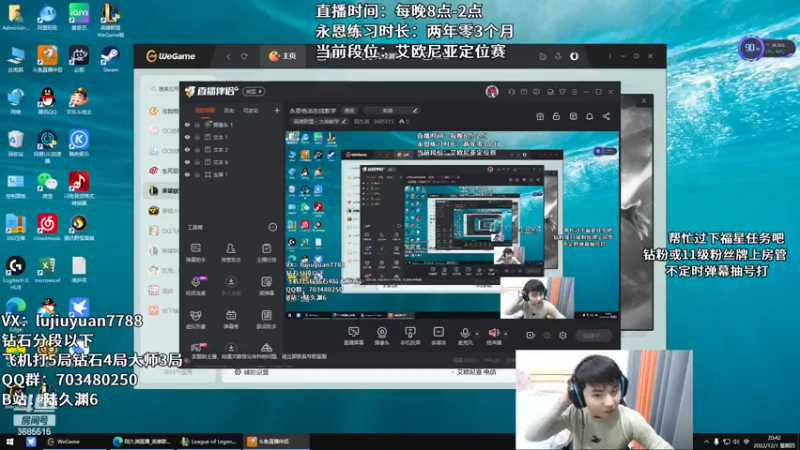
Task: Open the record video button
Action: click(531, 335)
